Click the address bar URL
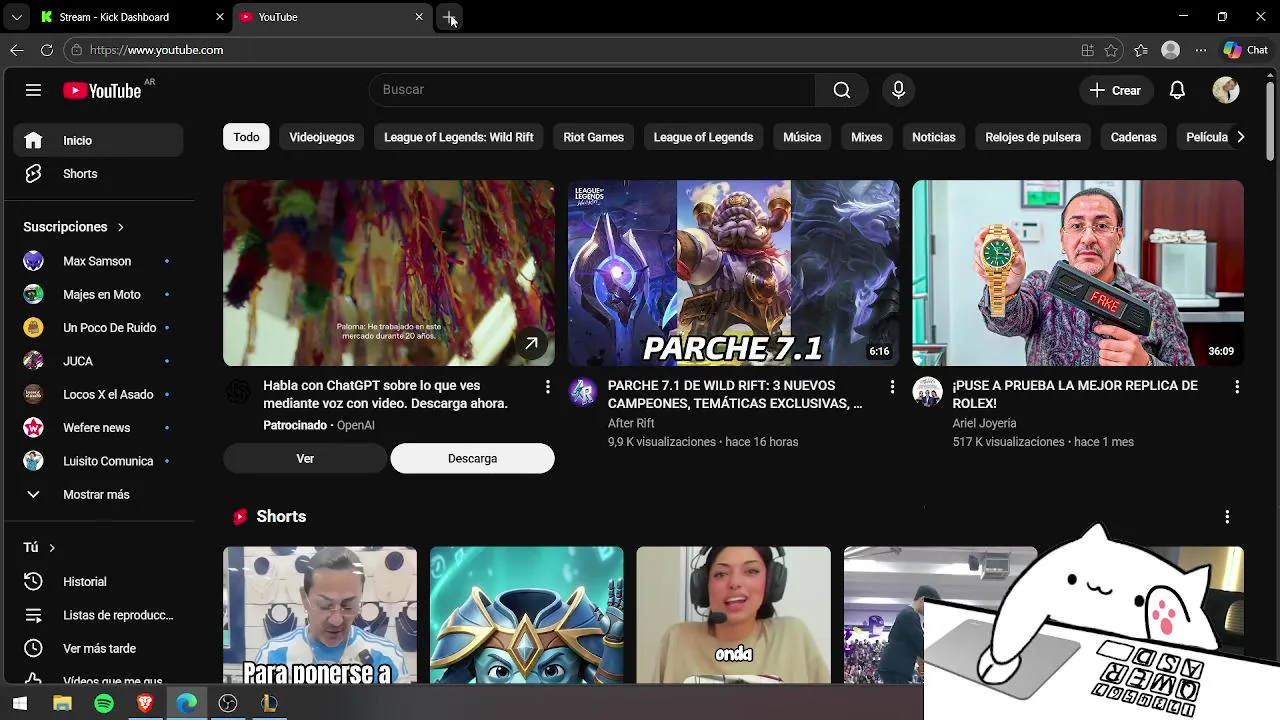 (156, 50)
